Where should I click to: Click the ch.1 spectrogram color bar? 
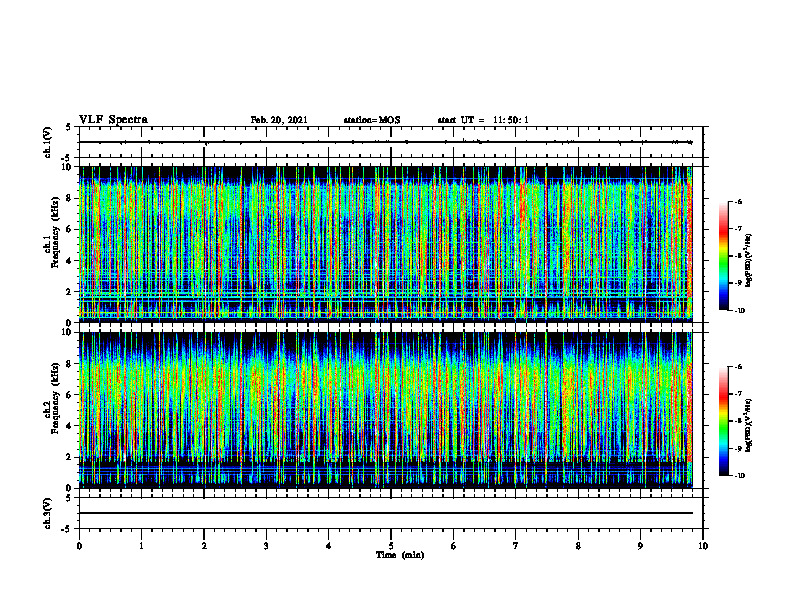point(724,256)
